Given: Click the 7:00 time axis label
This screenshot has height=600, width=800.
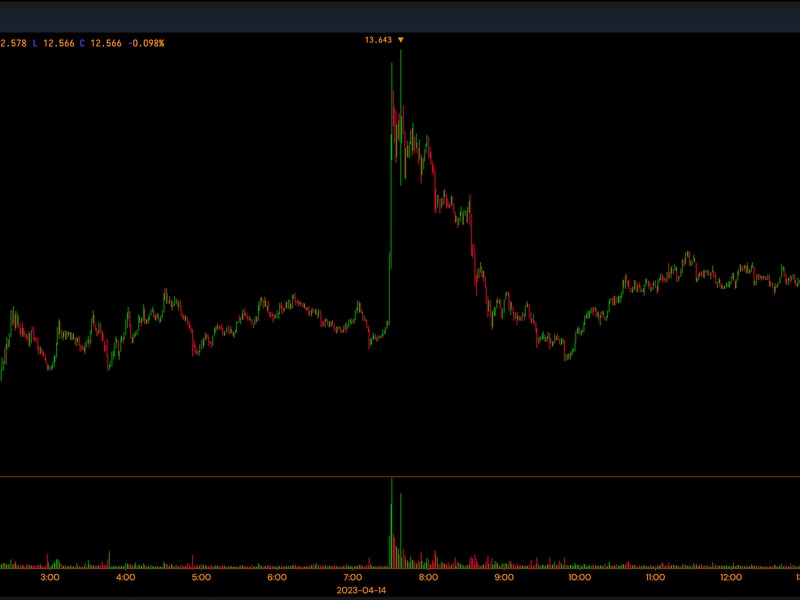Looking at the screenshot, I should [353, 577].
